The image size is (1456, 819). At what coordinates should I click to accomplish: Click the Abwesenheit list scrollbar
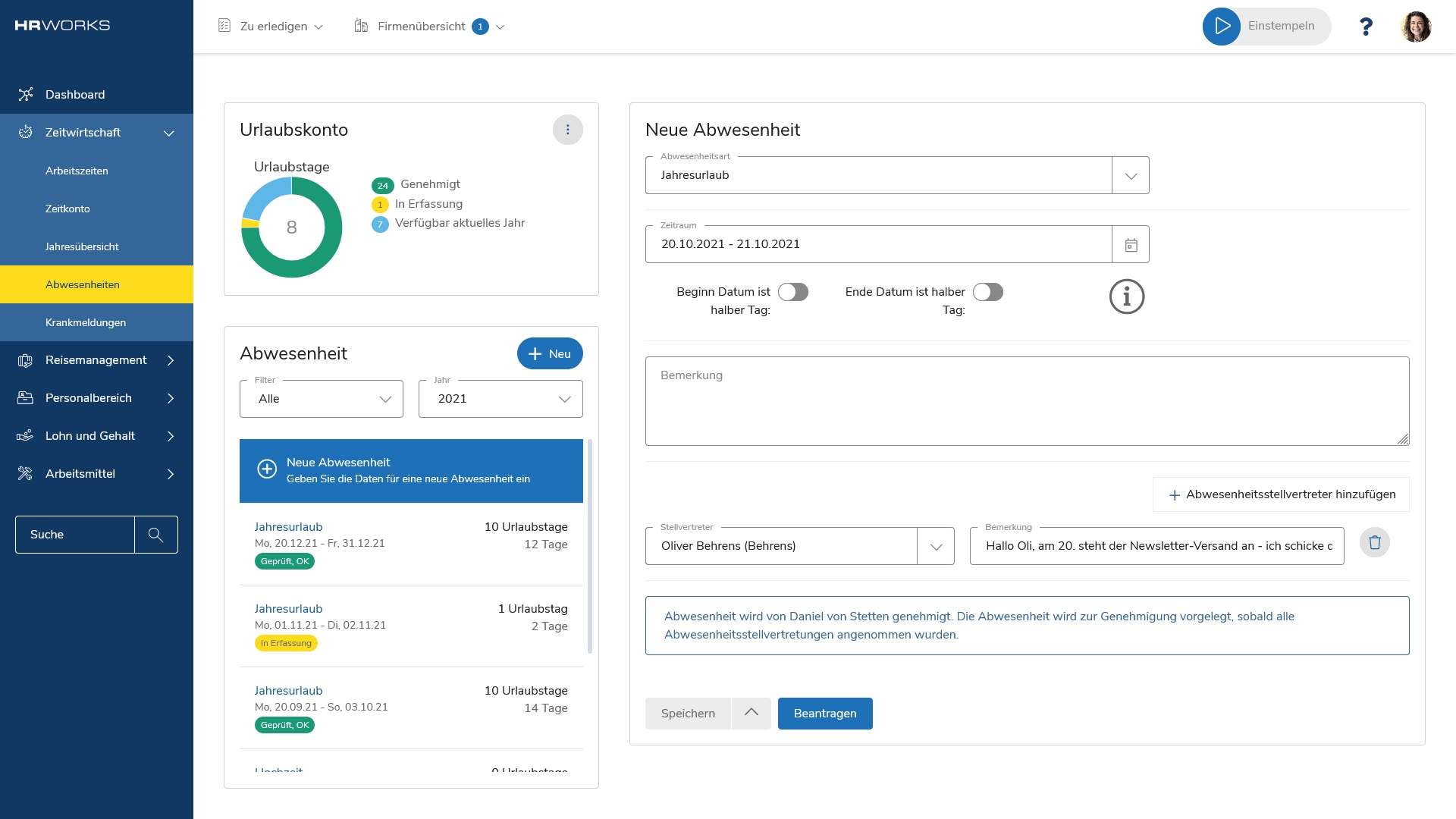point(590,546)
